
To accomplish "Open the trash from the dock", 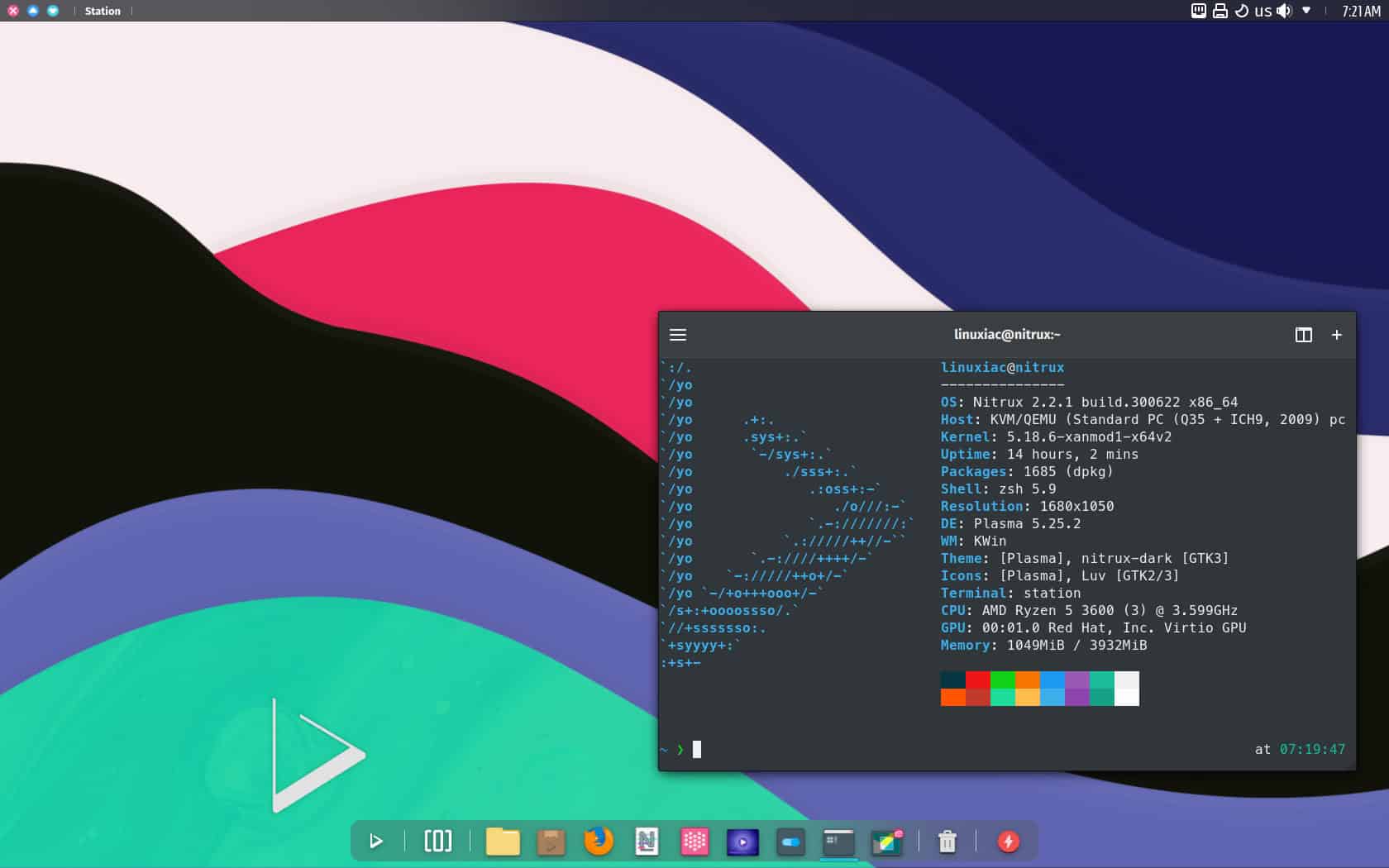I will pyautogui.click(x=947, y=842).
